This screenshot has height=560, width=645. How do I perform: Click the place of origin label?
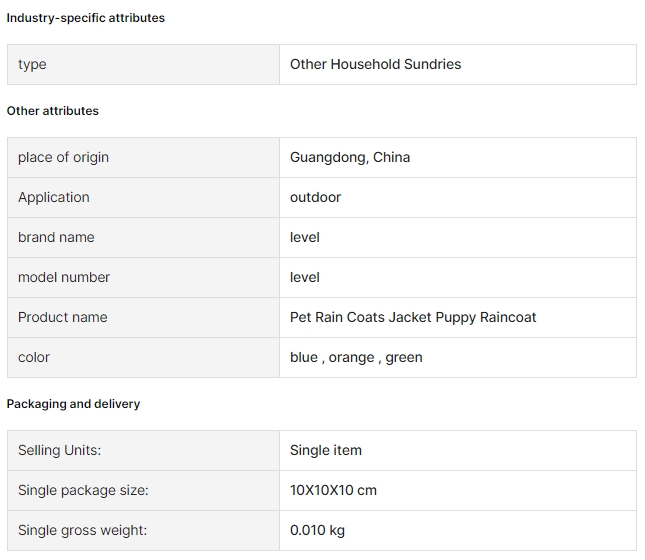click(x=63, y=158)
